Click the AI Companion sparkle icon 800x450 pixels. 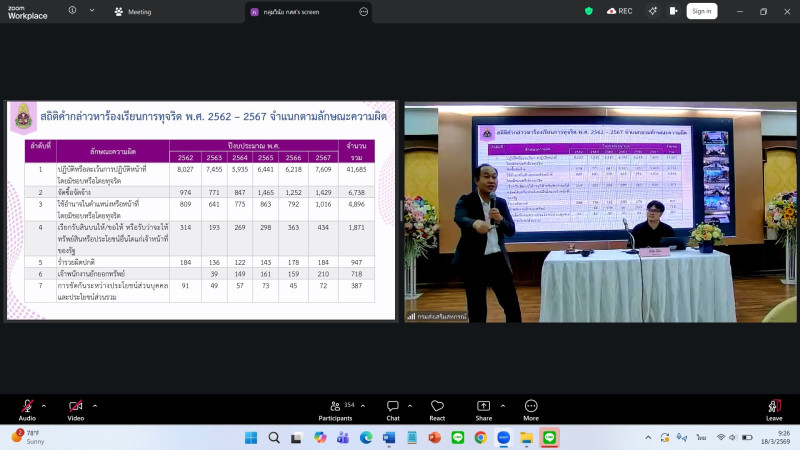(x=653, y=11)
